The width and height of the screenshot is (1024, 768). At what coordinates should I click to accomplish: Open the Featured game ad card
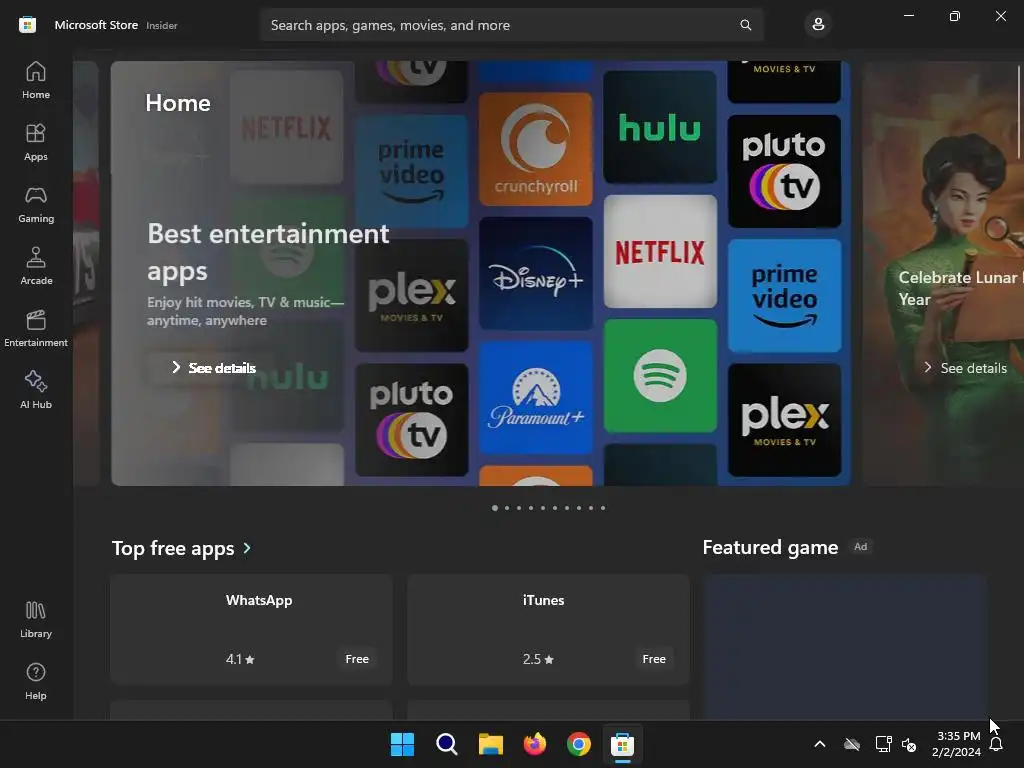point(844,647)
